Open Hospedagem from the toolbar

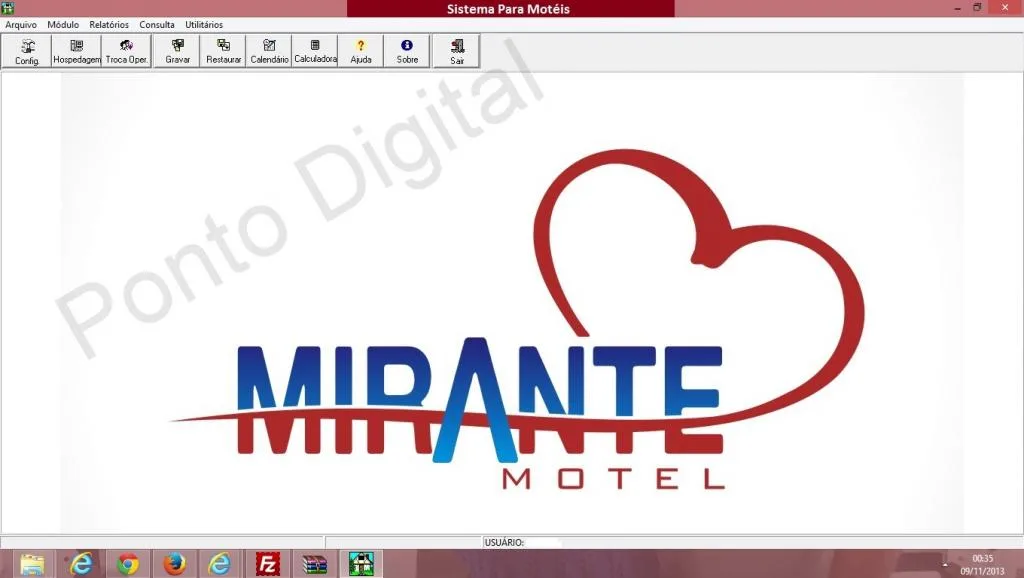(x=76, y=52)
